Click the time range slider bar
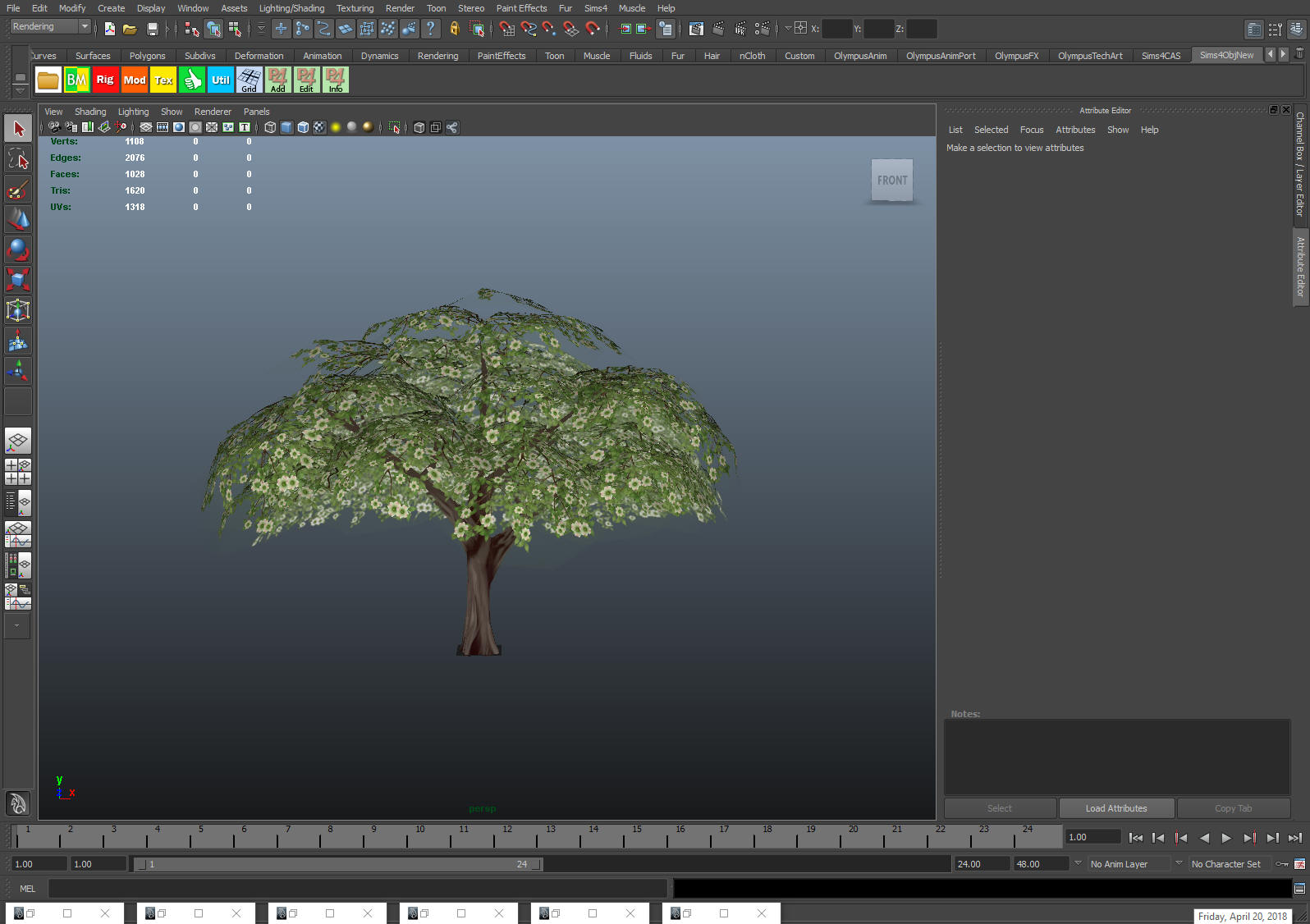 click(x=337, y=864)
